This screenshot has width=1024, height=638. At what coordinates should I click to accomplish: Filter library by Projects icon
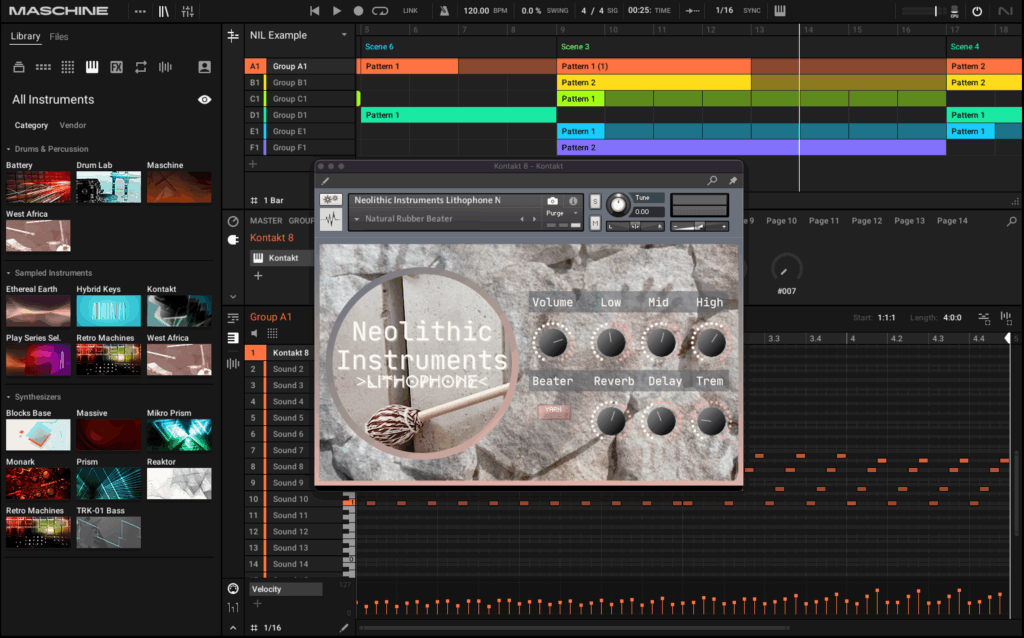pos(19,67)
